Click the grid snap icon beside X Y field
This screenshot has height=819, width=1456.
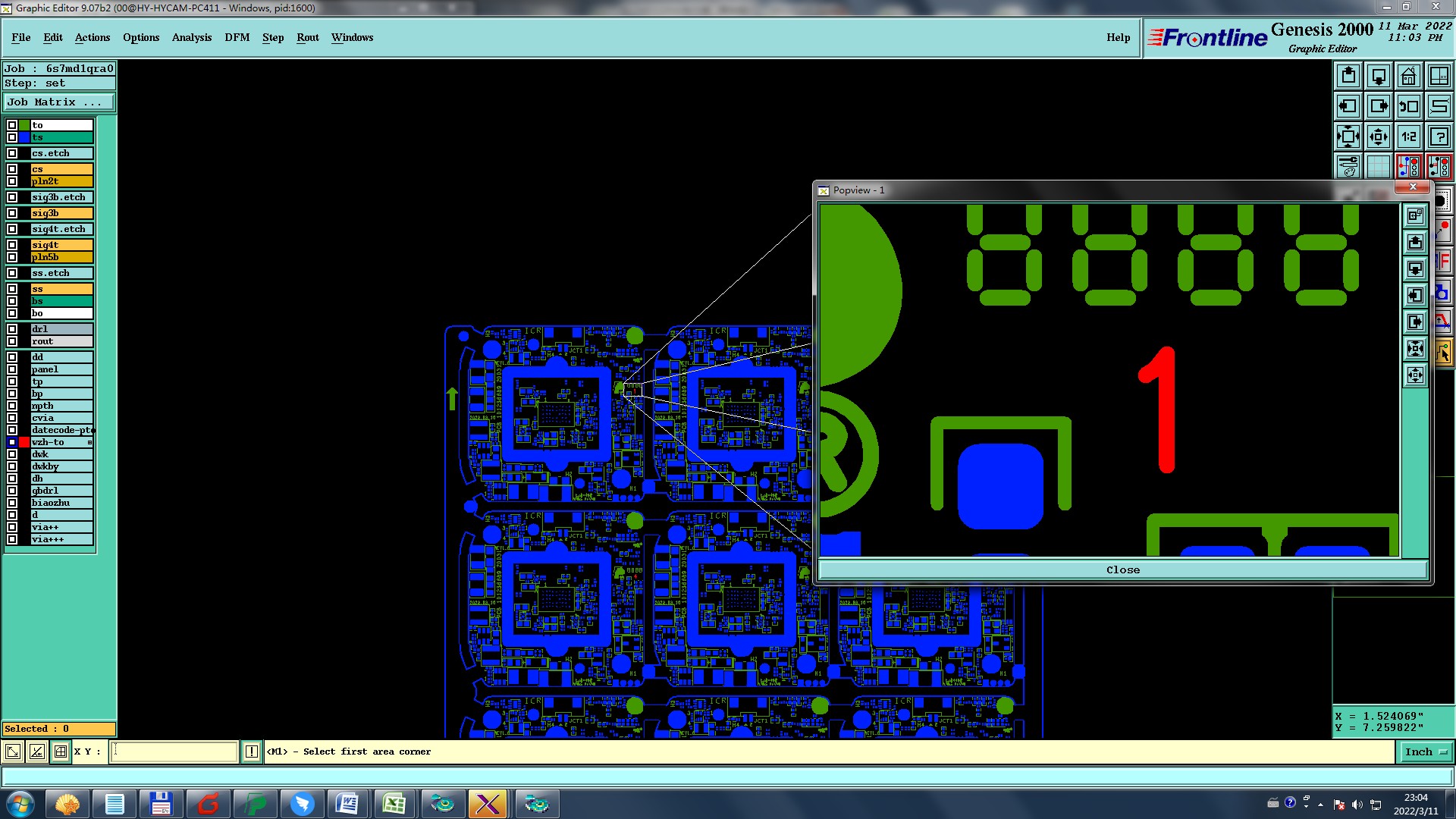point(61,752)
